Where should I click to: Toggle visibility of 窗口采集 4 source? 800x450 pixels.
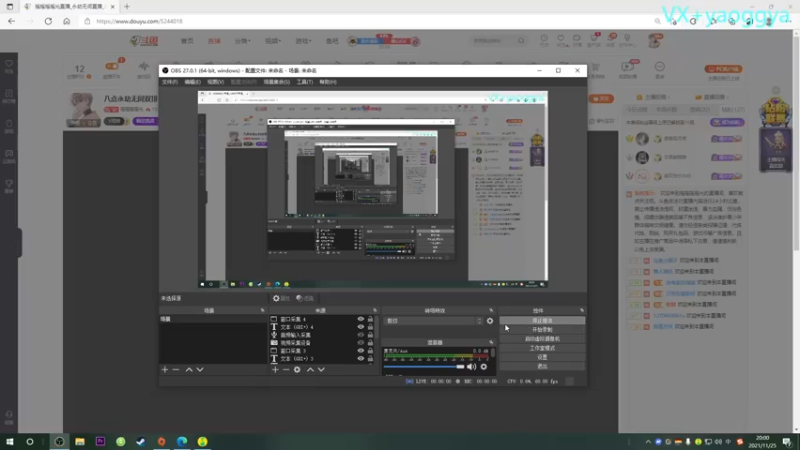coord(361,319)
